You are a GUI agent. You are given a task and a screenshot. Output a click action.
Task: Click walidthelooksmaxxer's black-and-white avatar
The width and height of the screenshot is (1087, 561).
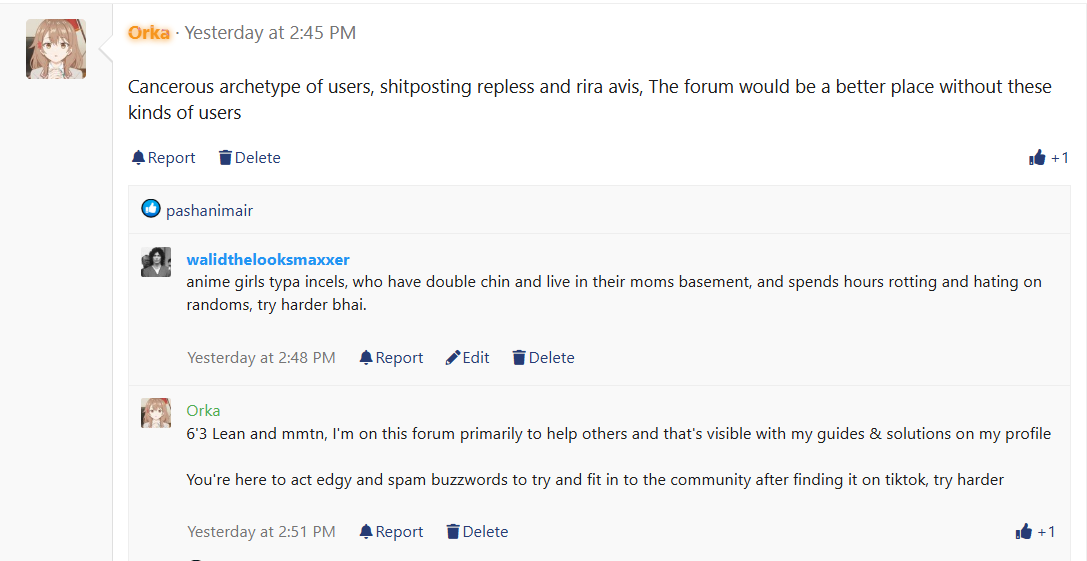click(156, 262)
